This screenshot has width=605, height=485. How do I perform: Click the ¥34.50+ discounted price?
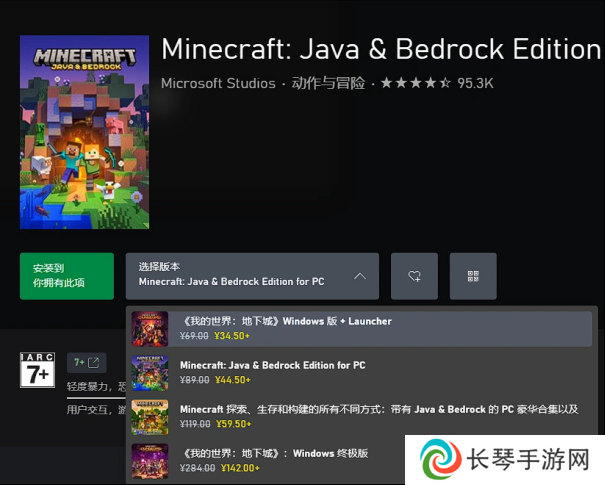click(x=232, y=336)
